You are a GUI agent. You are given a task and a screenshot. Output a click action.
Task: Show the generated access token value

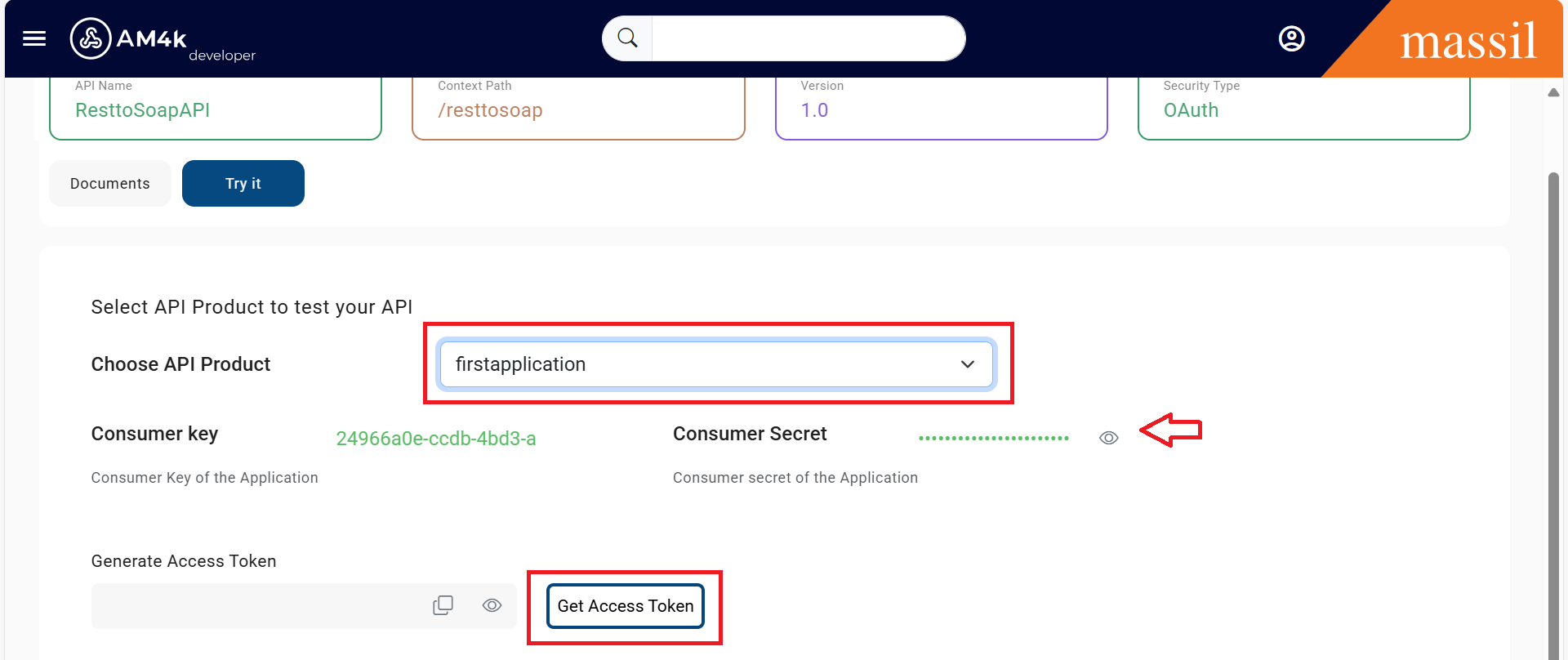492,605
